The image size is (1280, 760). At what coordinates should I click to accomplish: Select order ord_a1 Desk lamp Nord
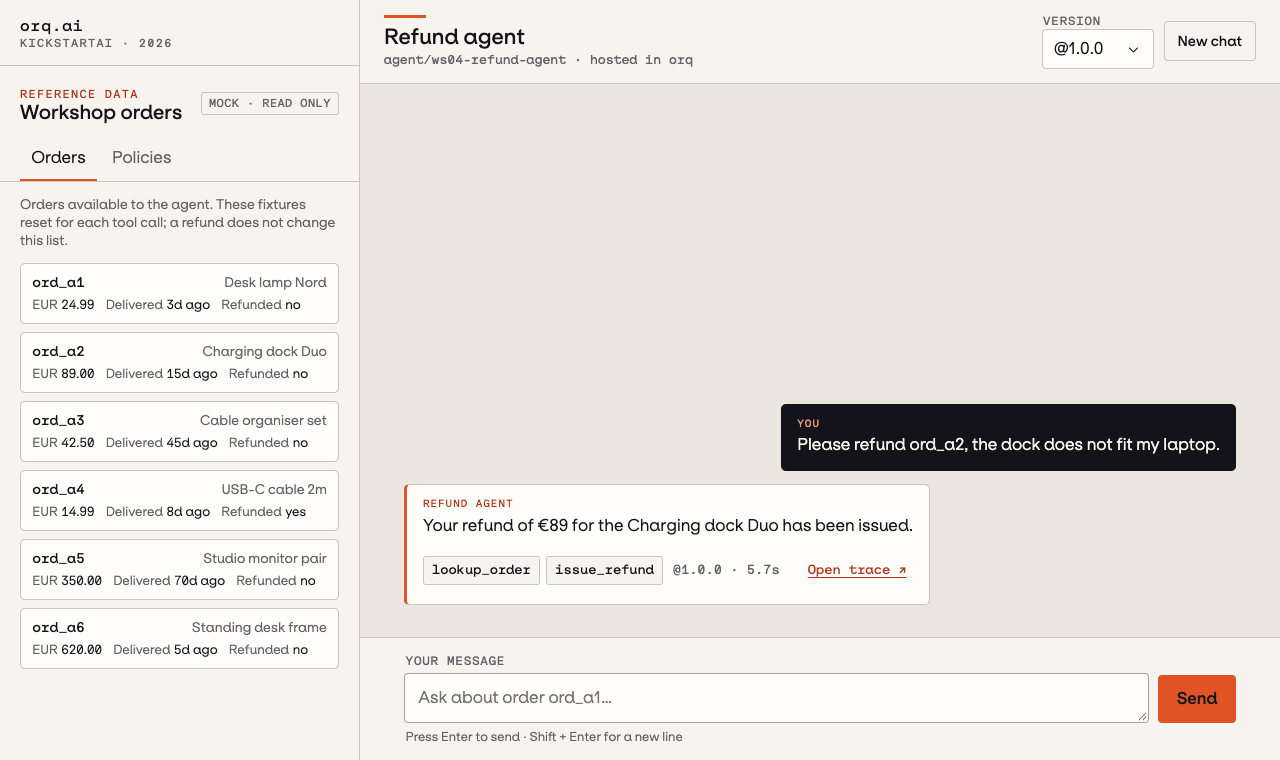(179, 293)
